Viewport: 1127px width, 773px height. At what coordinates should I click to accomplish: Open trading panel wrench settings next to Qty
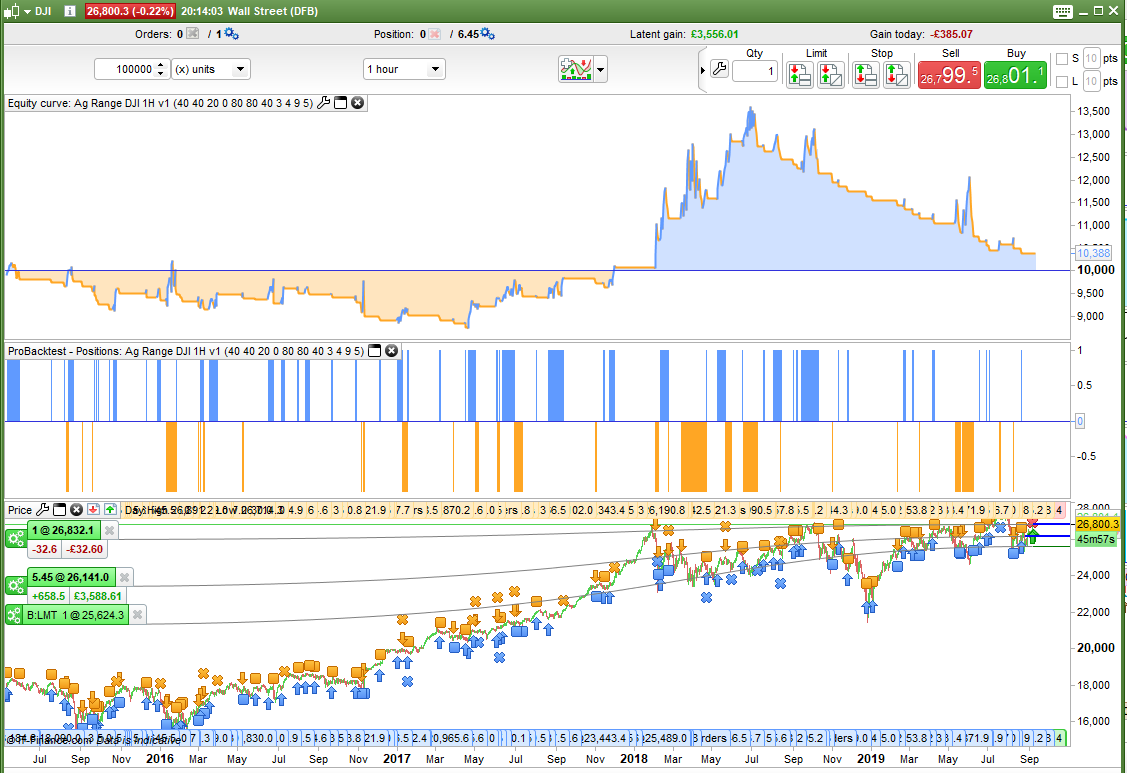point(718,70)
